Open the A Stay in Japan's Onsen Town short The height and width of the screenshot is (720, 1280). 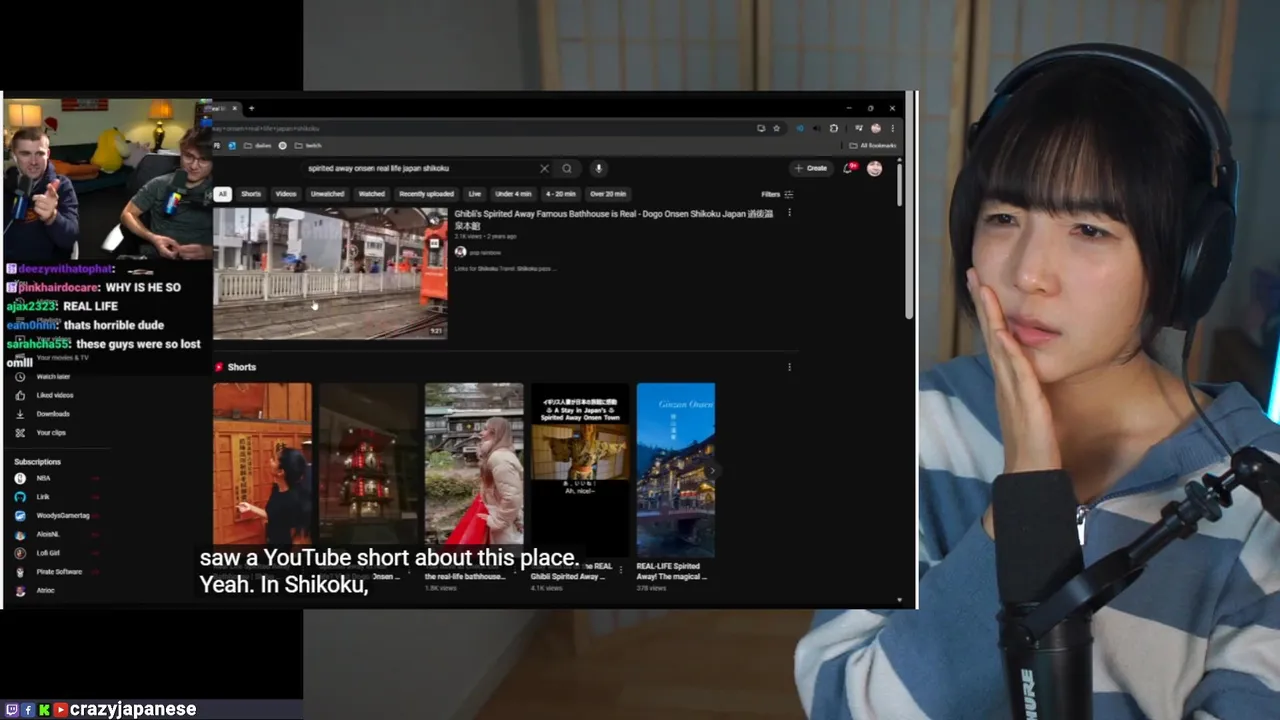coord(580,470)
